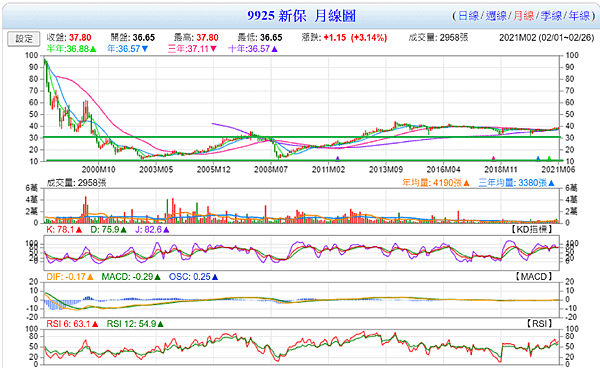Click the 2005M12 date axis label
600x368 pixels.
coord(214,169)
